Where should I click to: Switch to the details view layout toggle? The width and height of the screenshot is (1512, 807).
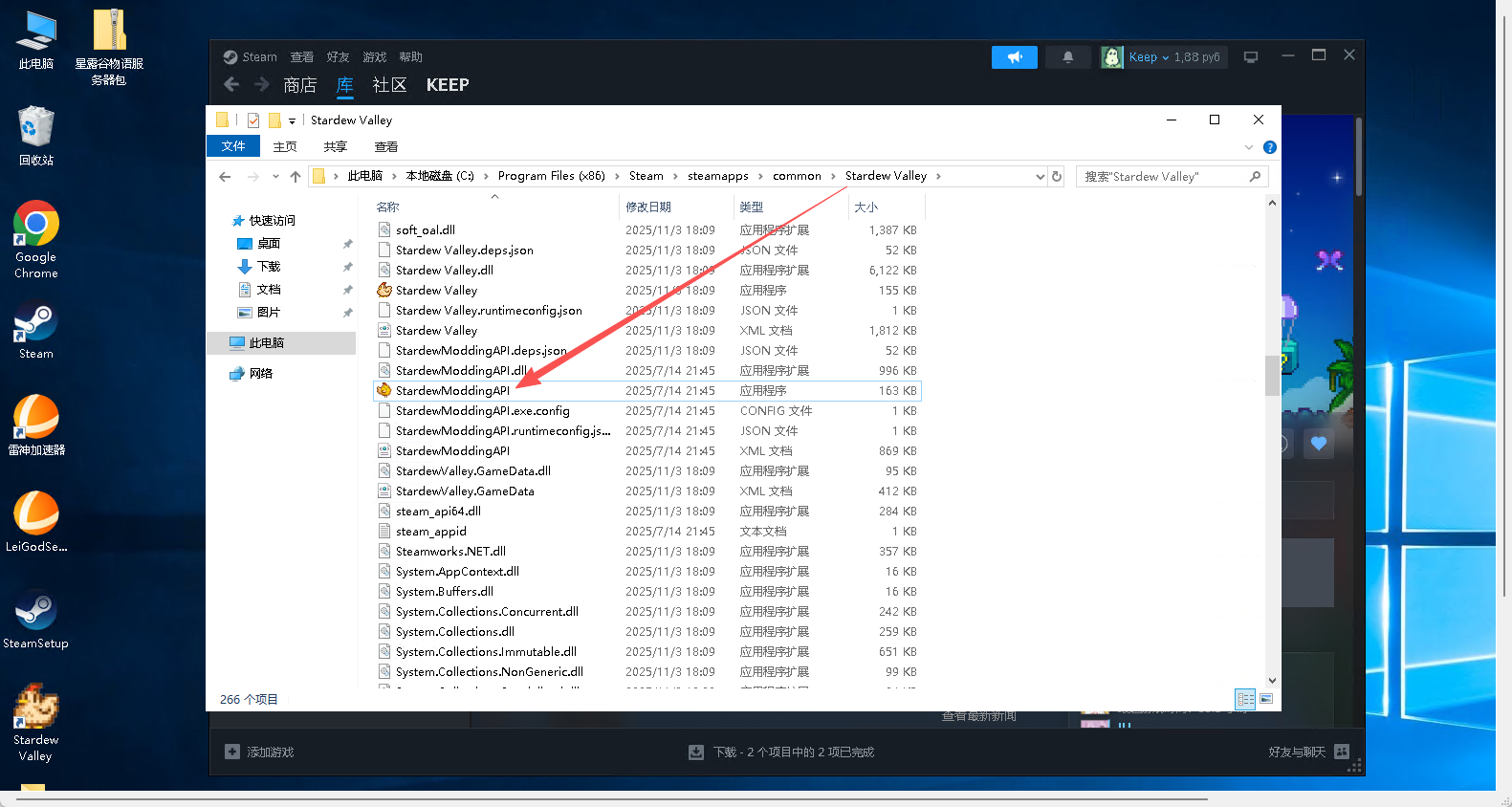[1244, 699]
